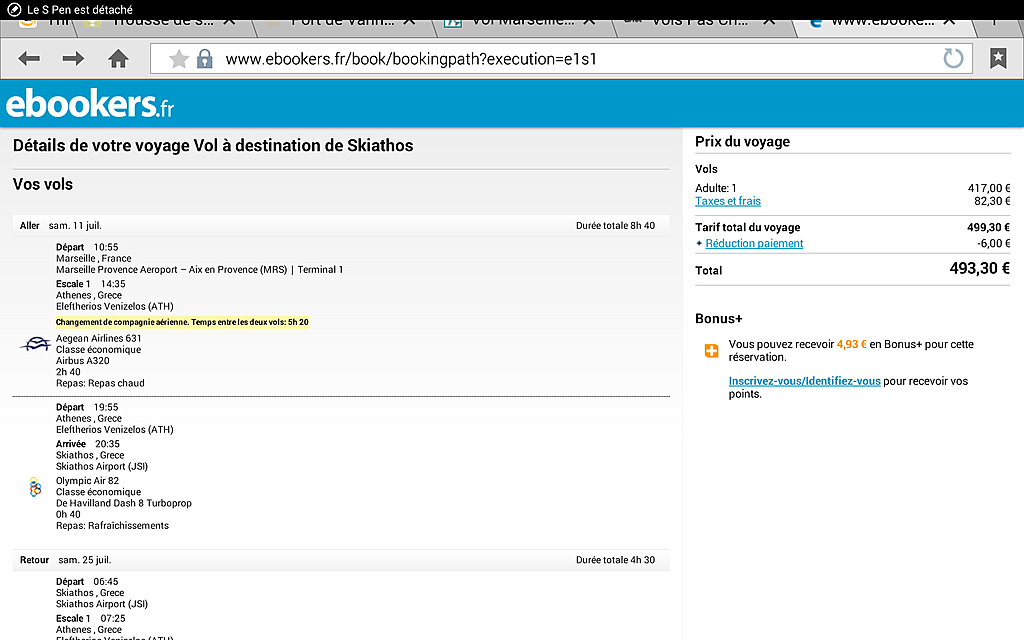Viewport: 1024px width, 640px height.
Task: Click the yellow 'Changement de compagnie aérienne' notice
Action: tap(182, 322)
